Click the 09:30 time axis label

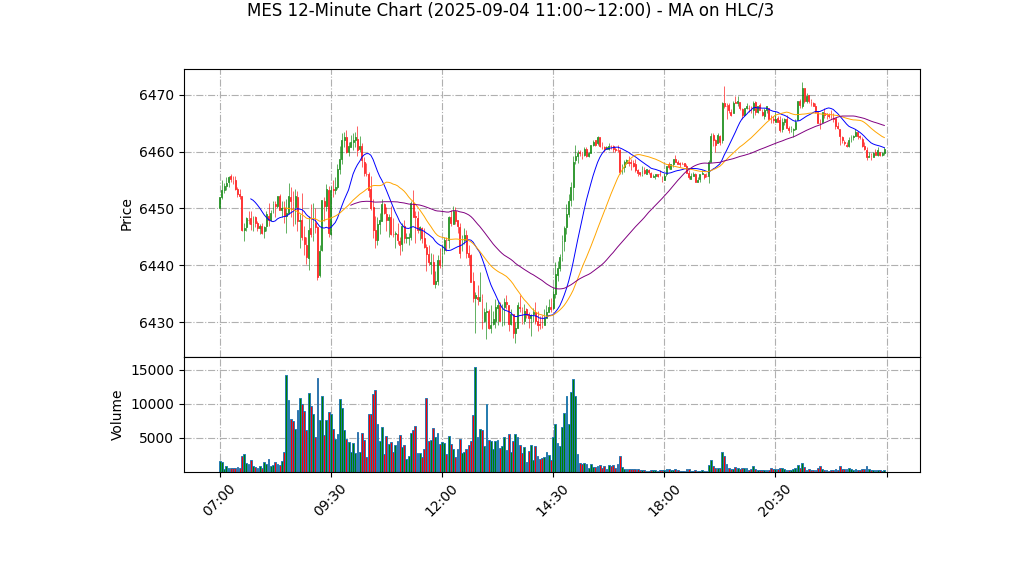(329, 501)
